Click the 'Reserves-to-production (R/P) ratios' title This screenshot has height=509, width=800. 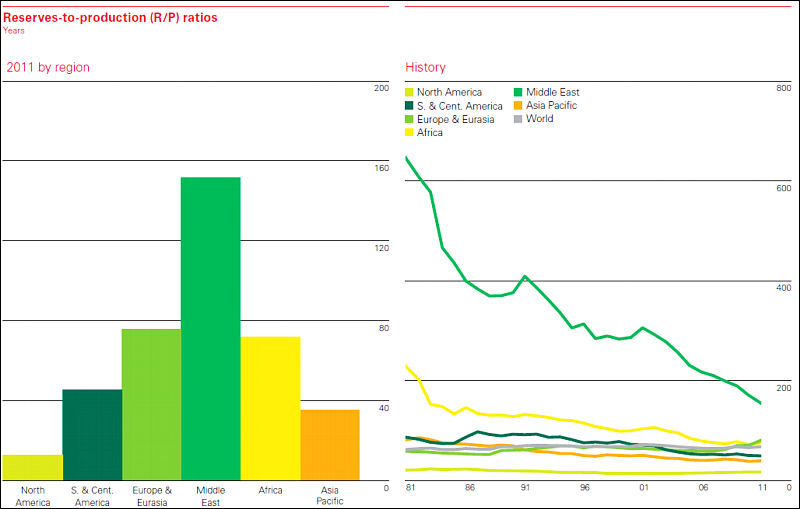(110, 18)
